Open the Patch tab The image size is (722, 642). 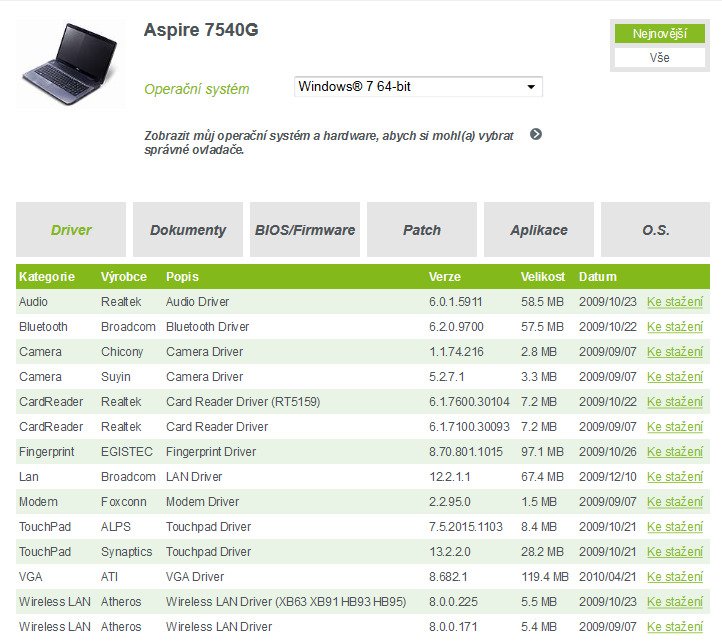[x=422, y=229]
